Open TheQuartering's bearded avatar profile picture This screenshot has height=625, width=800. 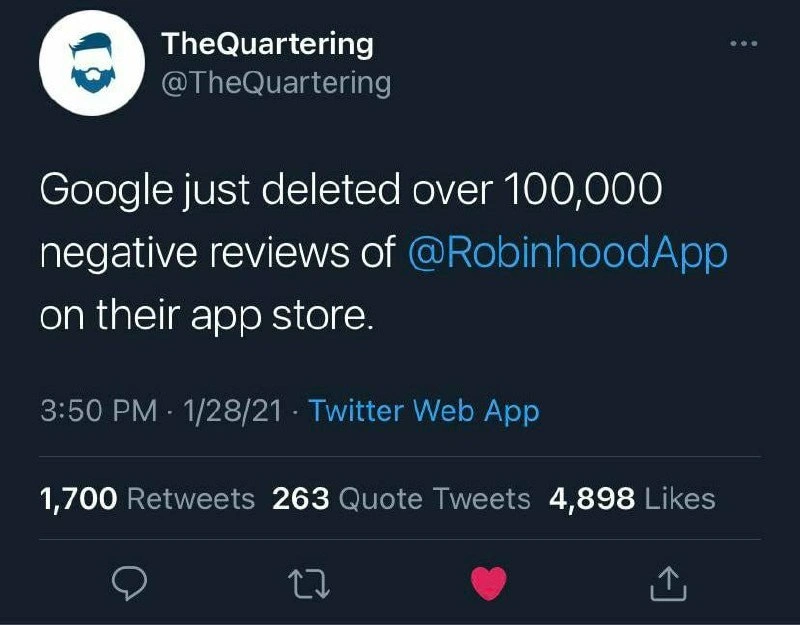point(92,63)
